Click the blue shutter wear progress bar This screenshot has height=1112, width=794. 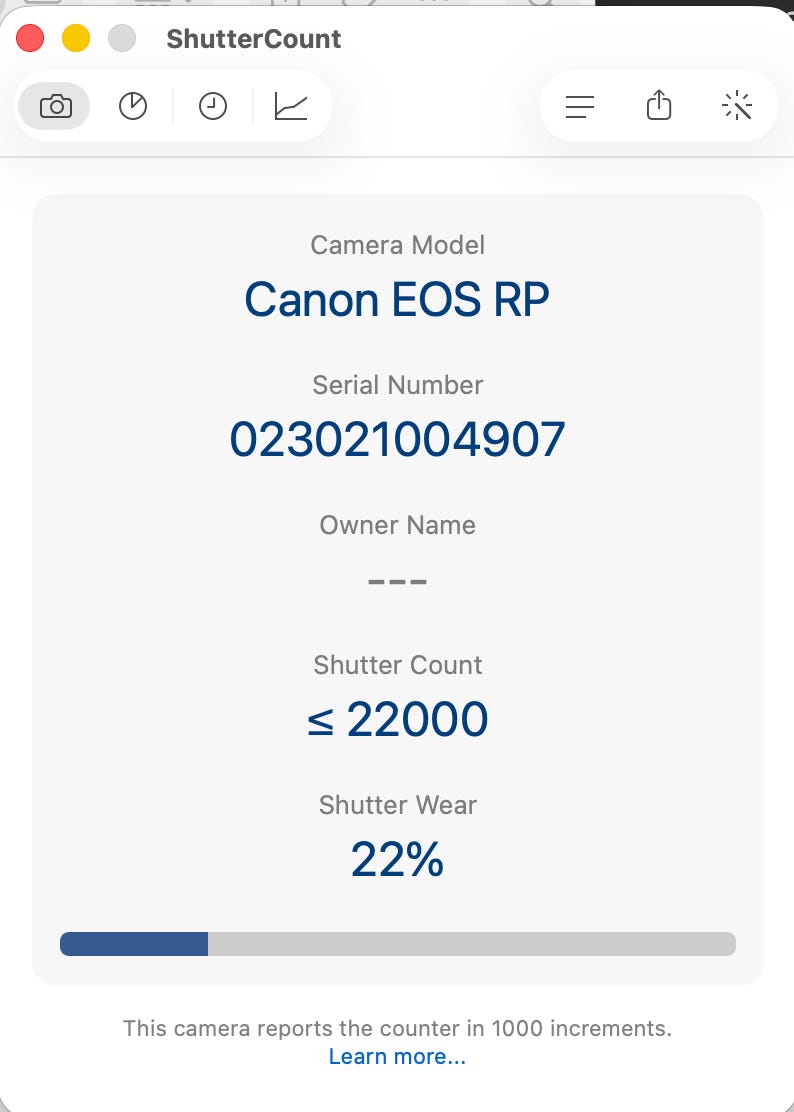point(134,944)
